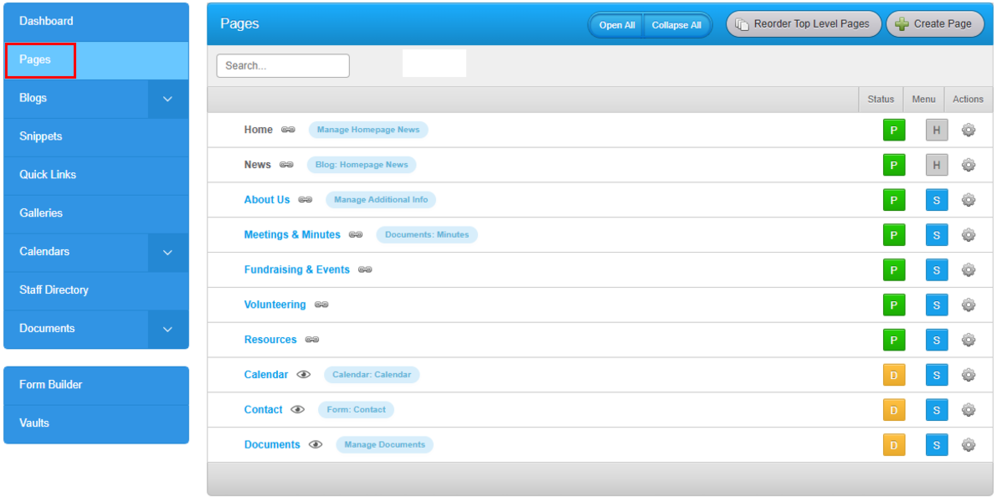Open gear actions for Calendar page
This screenshot has width=997, height=497.
tap(968, 375)
